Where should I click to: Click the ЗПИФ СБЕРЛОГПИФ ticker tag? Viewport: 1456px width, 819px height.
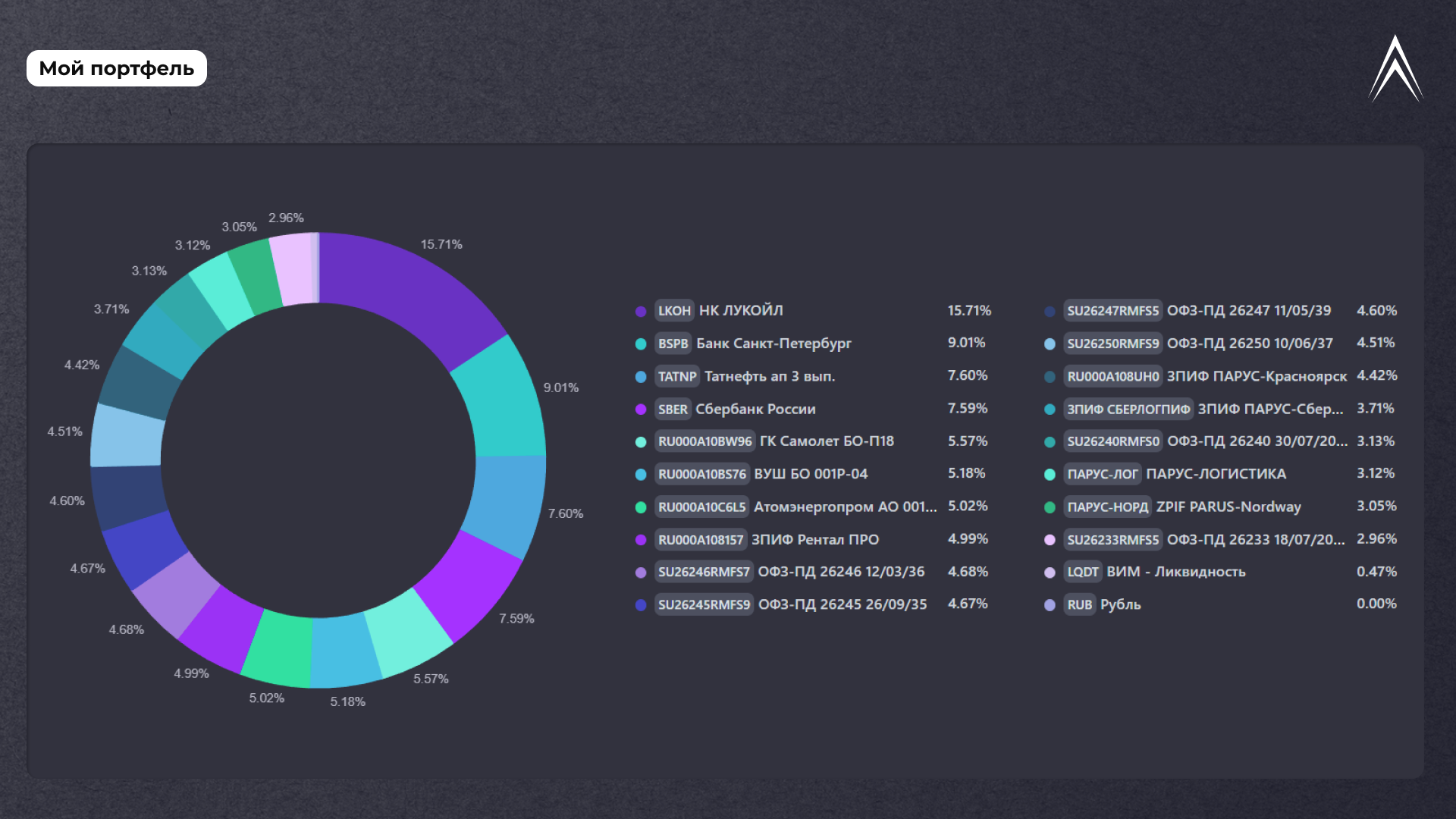(x=1128, y=409)
